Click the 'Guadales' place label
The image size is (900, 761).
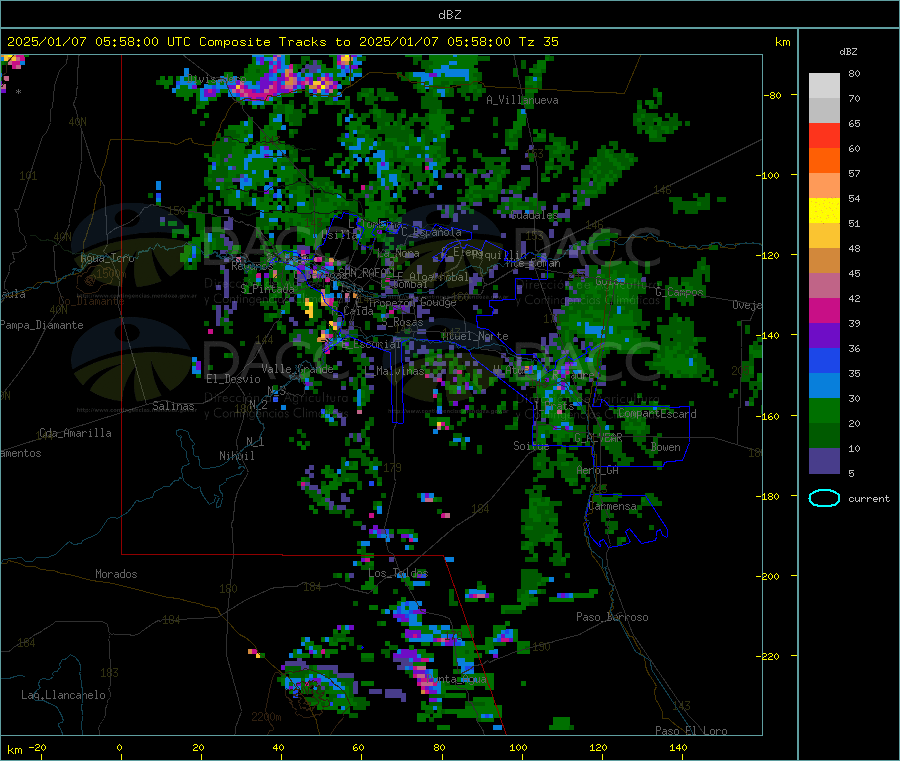pyautogui.click(x=534, y=215)
